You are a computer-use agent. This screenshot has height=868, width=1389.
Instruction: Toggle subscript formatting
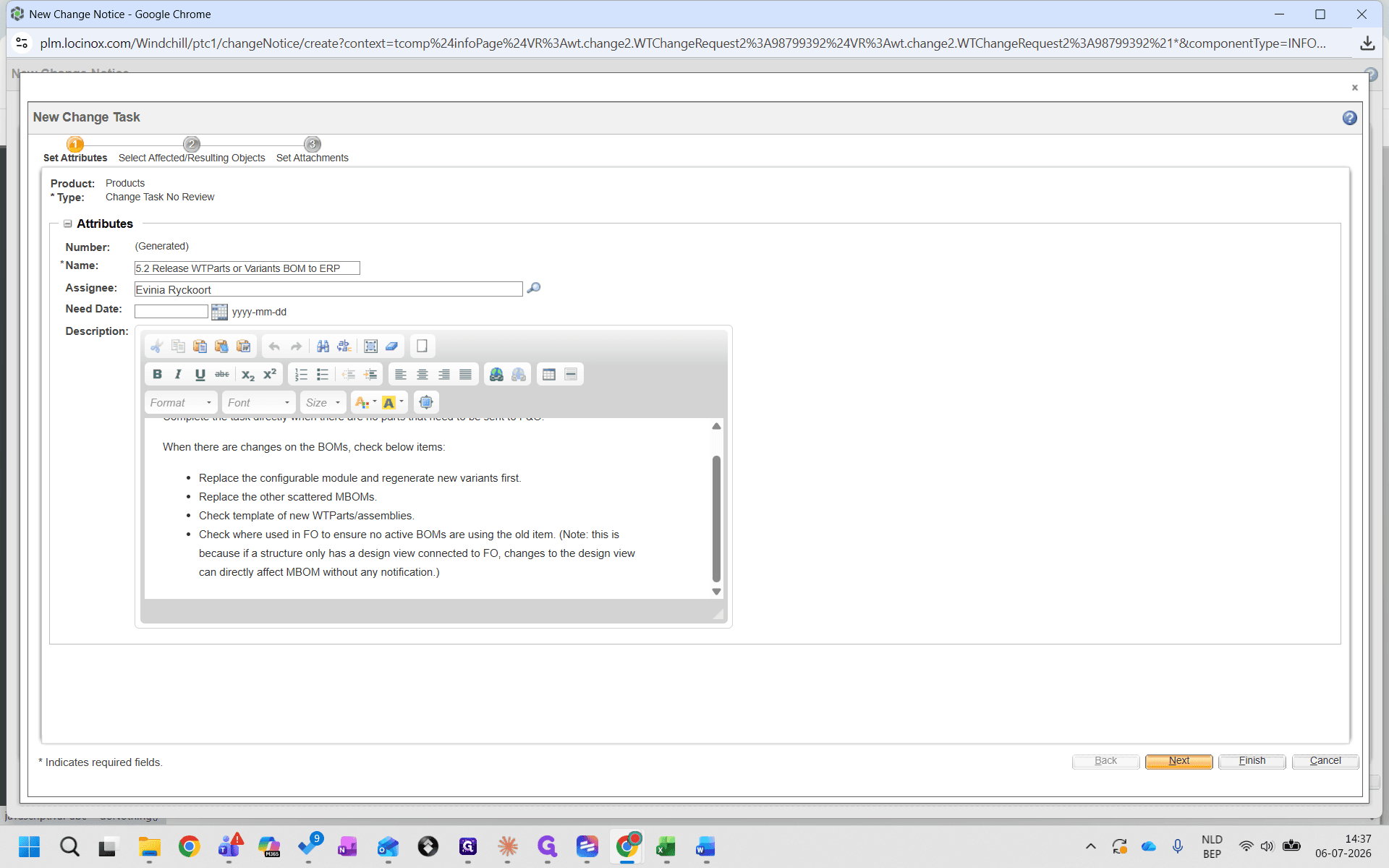point(248,375)
